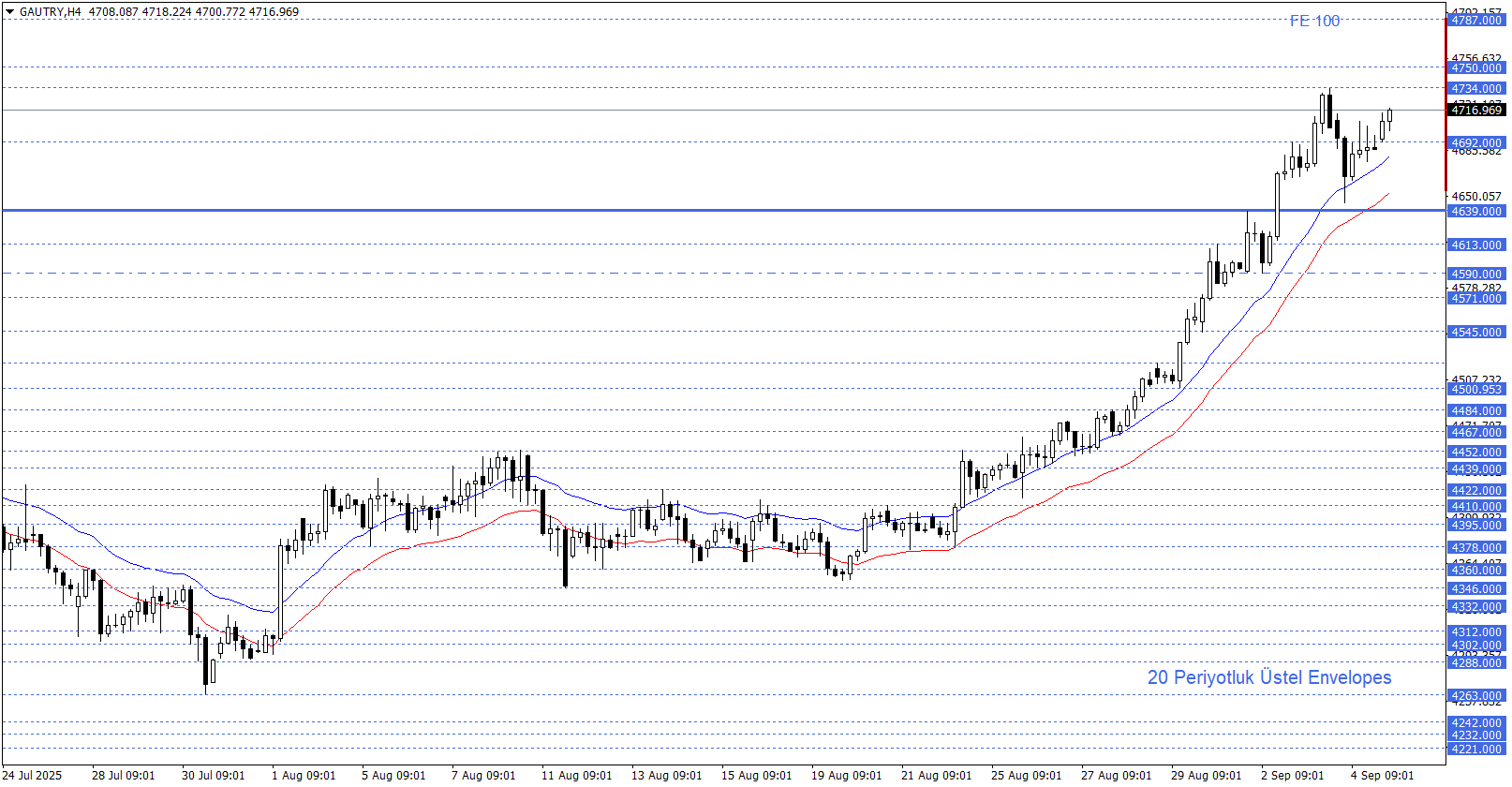This screenshot has height=787, width=1512.
Task: Click the 4 Sep 09:01 time axis label
Action: (1383, 775)
